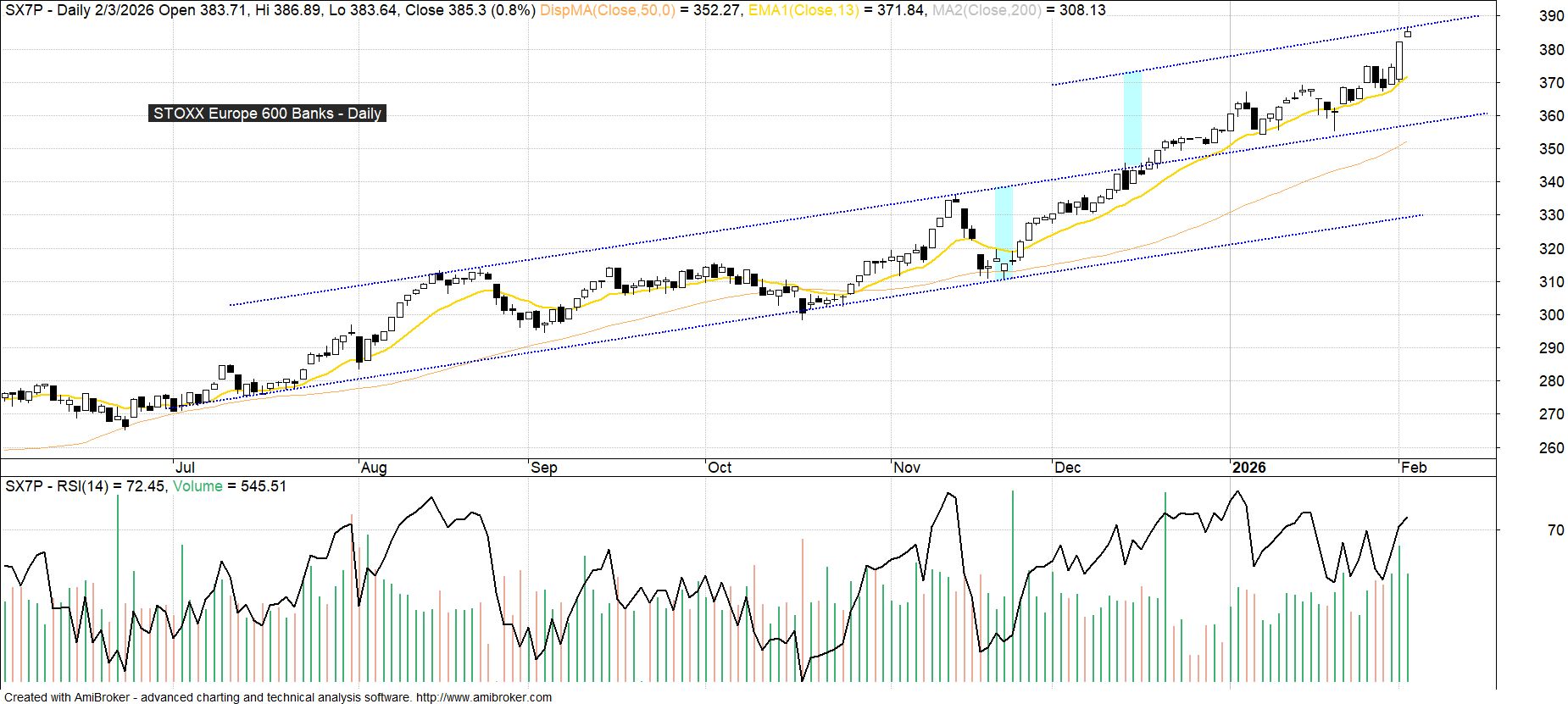This screenshot has width=1568, height=704.
Task: Select the 260 price level on axis
Action: click(x=1527, y=448)
